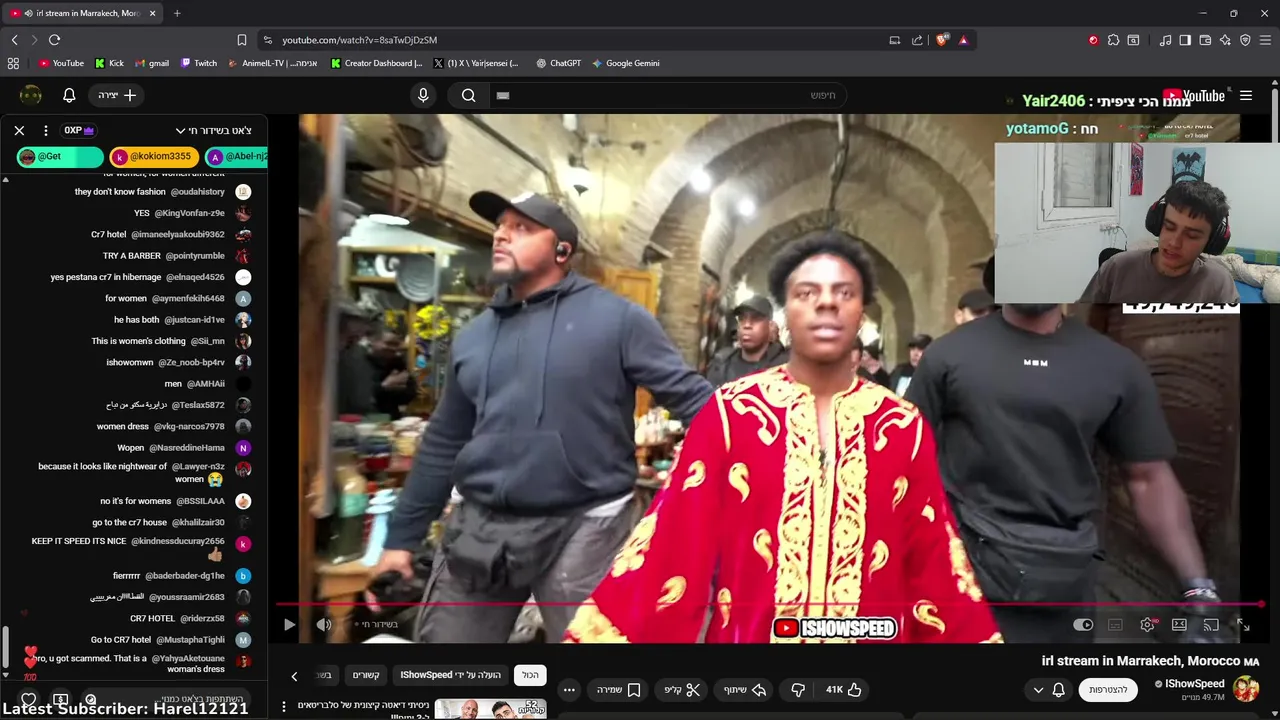Click the share page icon in address bar
Image resolution: width=1280 pixels, height=720 pixels.
coord(917,40)
